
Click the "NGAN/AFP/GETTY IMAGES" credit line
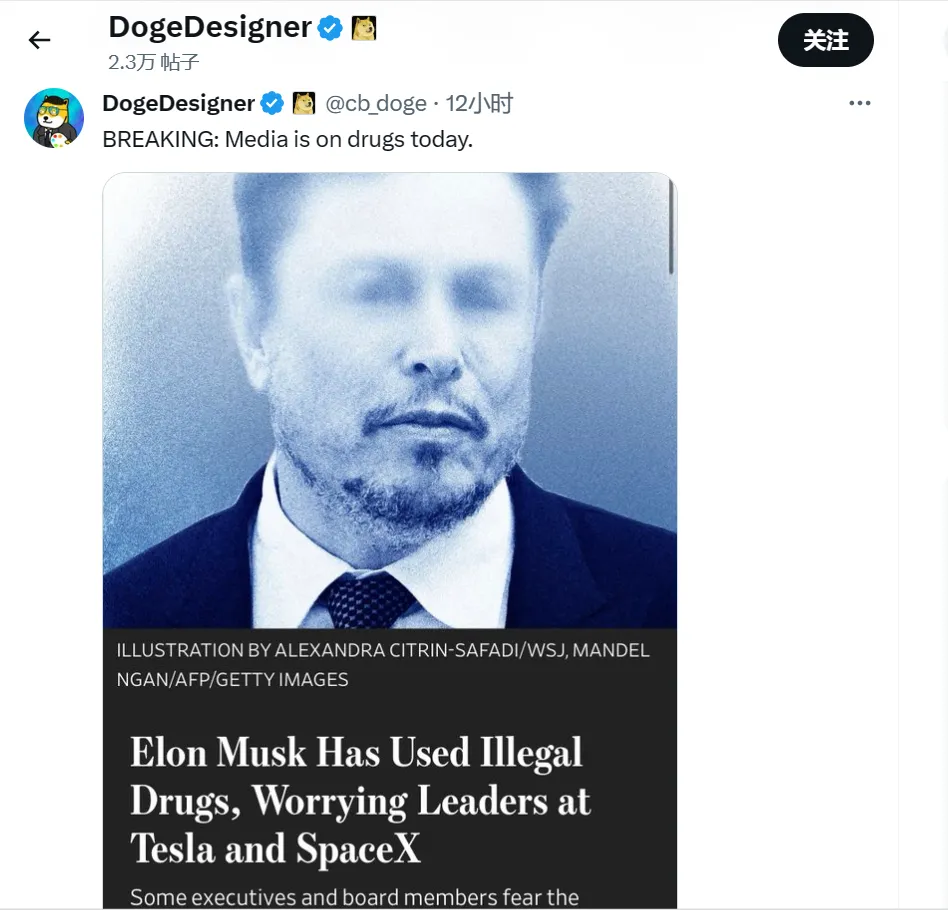(232, 680)
